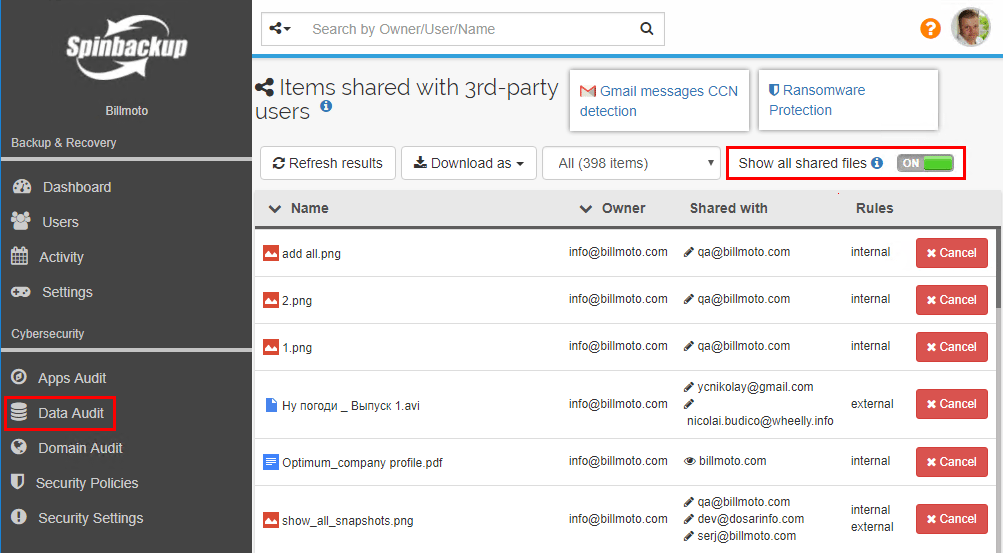The image size is (1003, 553).
Task: Click nicolai.budico@wheelly.info shared address
Action: coord(760,421)
